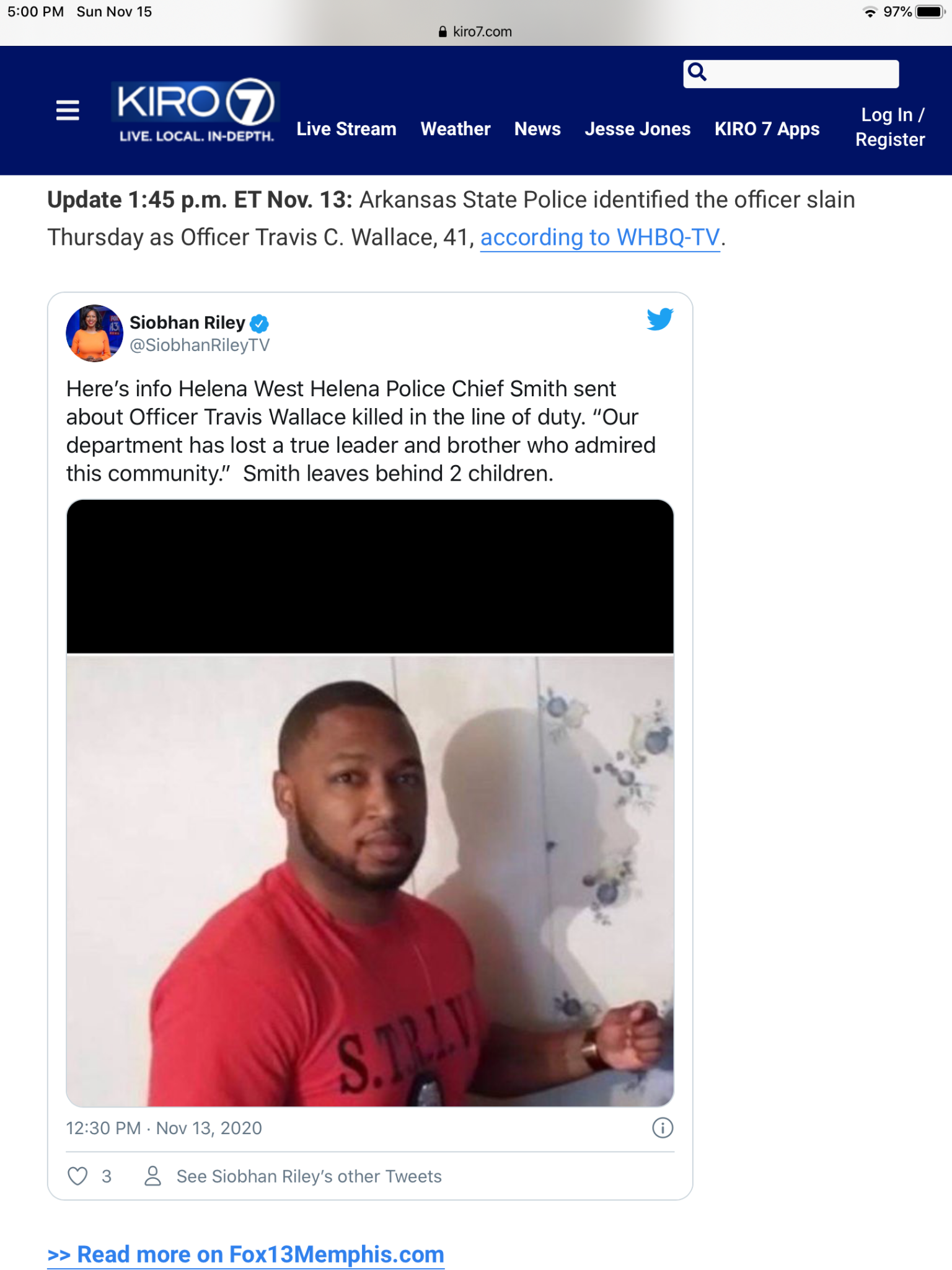952x1270 pixels.
Task: Open 'Read more on Fox13Memphis.com' link
Action: point(246,1254)
